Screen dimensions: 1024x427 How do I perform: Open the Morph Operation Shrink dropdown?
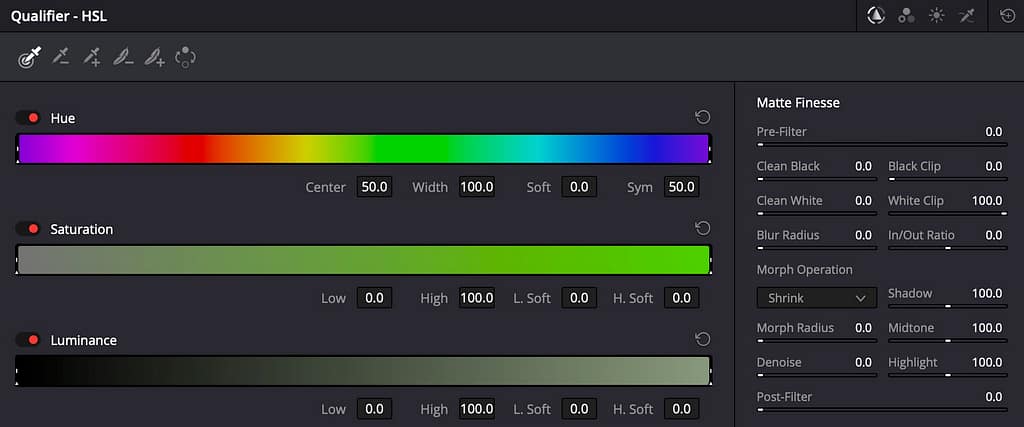[816, 298]
